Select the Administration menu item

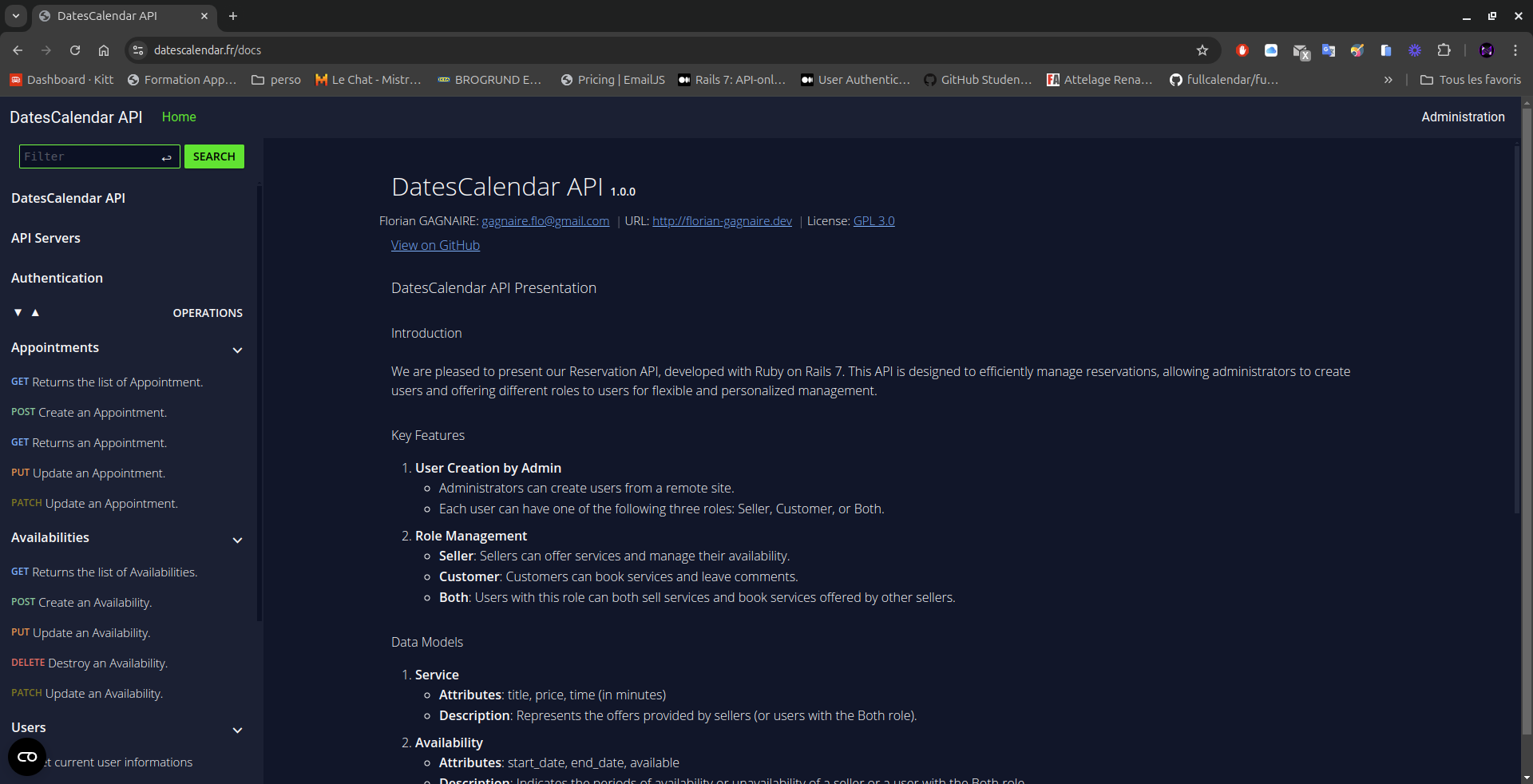click(x=1463, y=117)
